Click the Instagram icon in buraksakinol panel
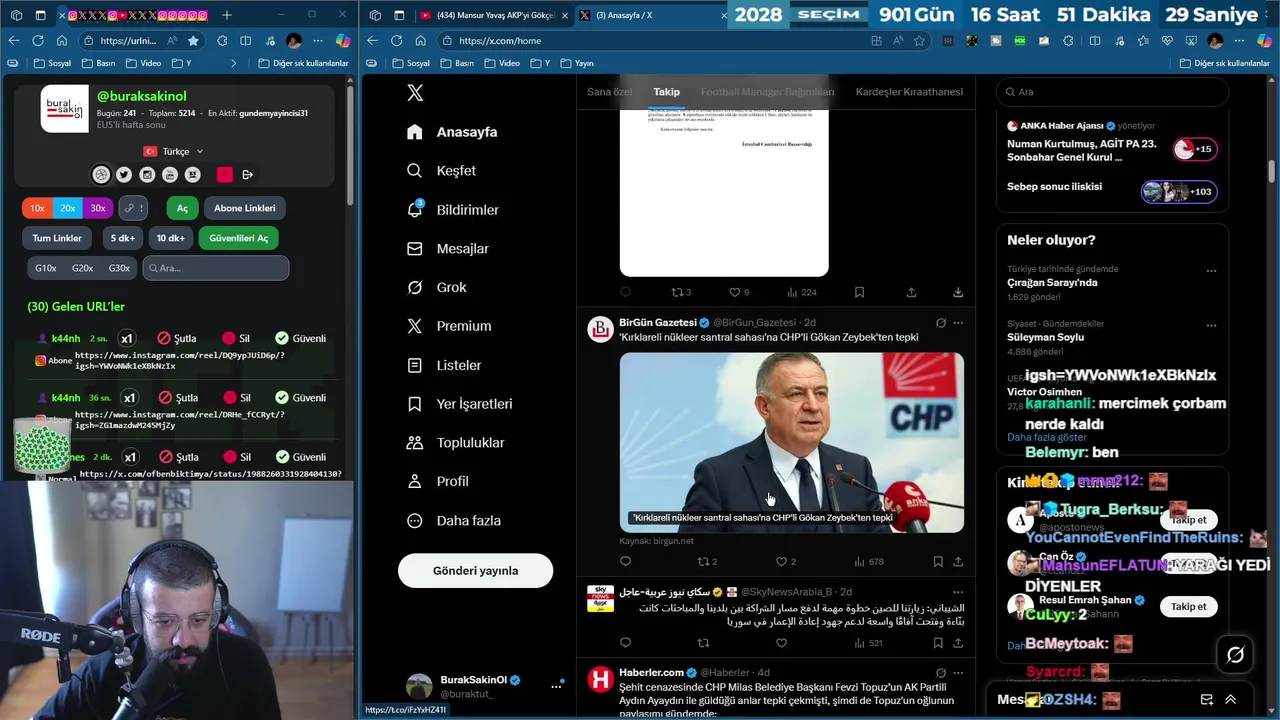Viewport: 1280px width, 720px height. coord(147,175)
